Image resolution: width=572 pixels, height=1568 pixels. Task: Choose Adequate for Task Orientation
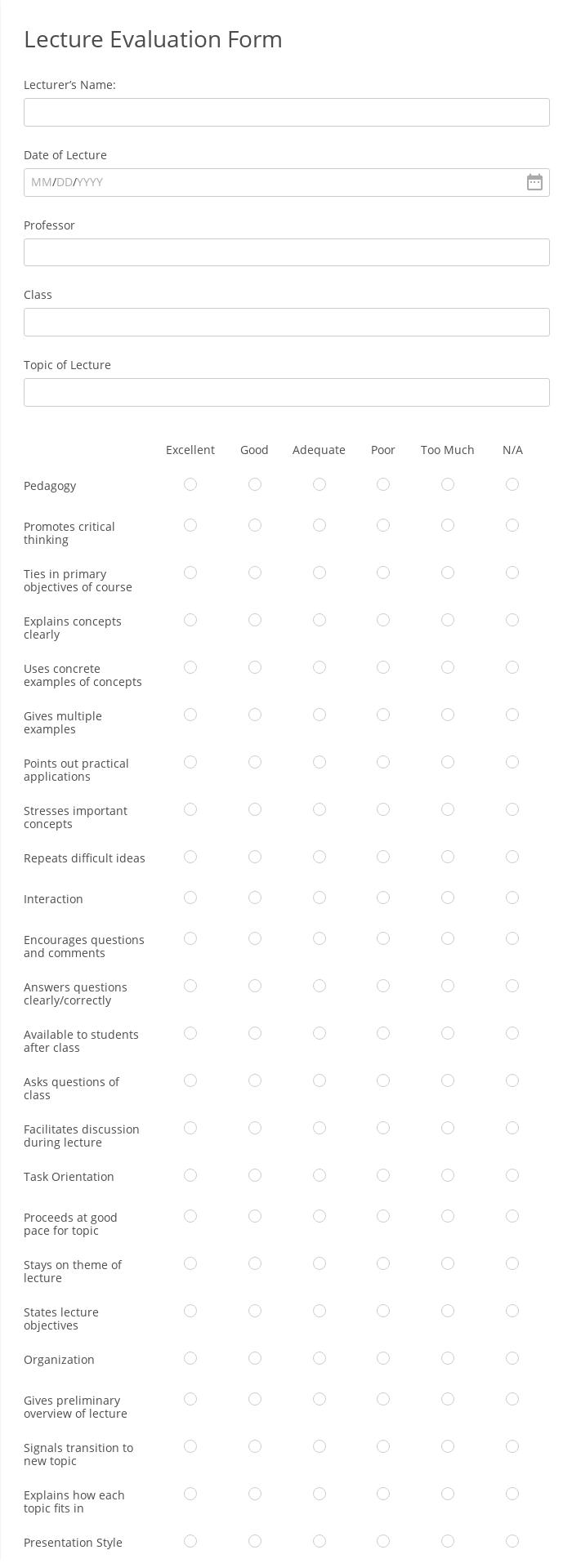coord(320,1175)
